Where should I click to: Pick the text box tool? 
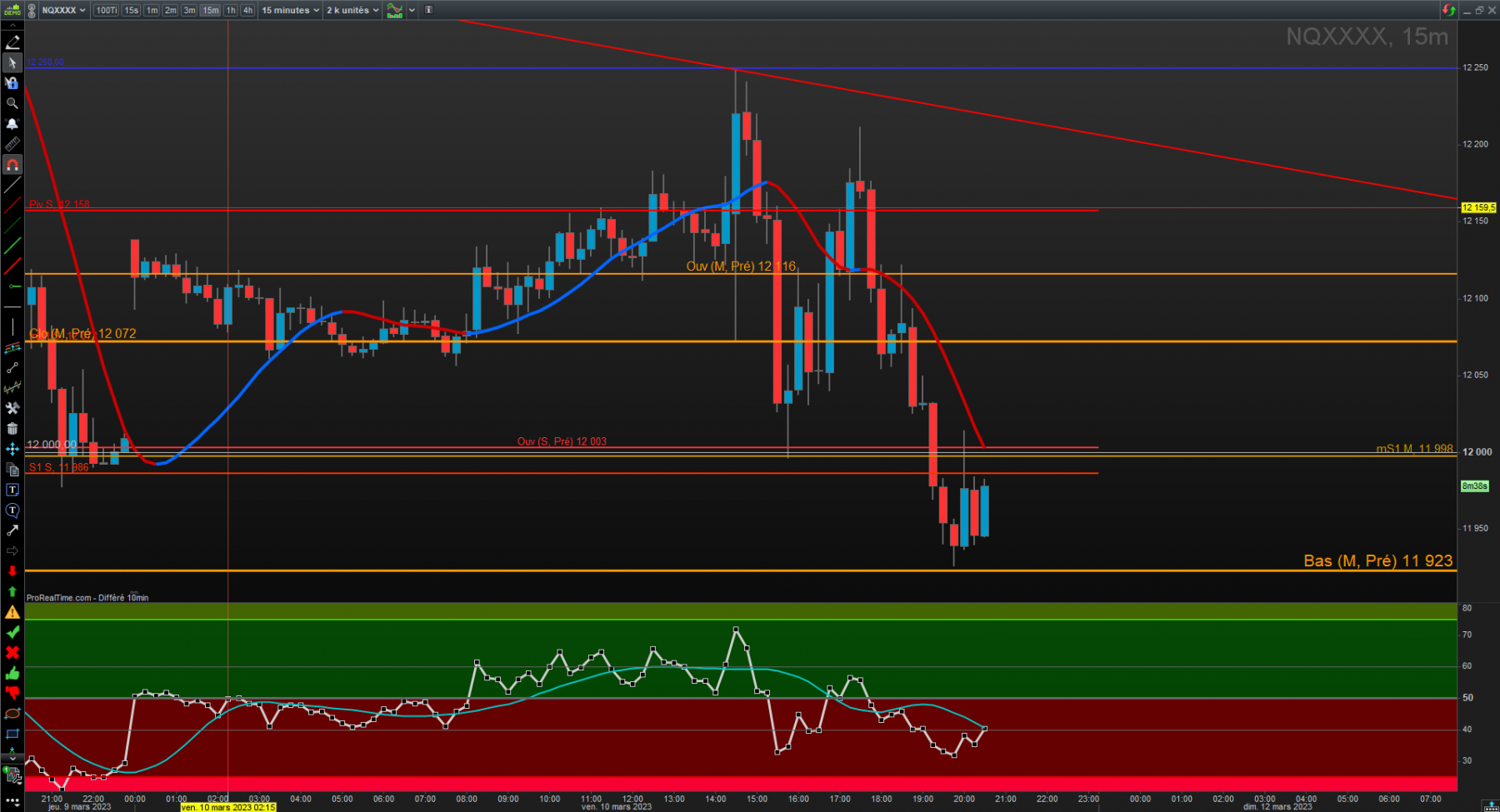pos(12,490)
